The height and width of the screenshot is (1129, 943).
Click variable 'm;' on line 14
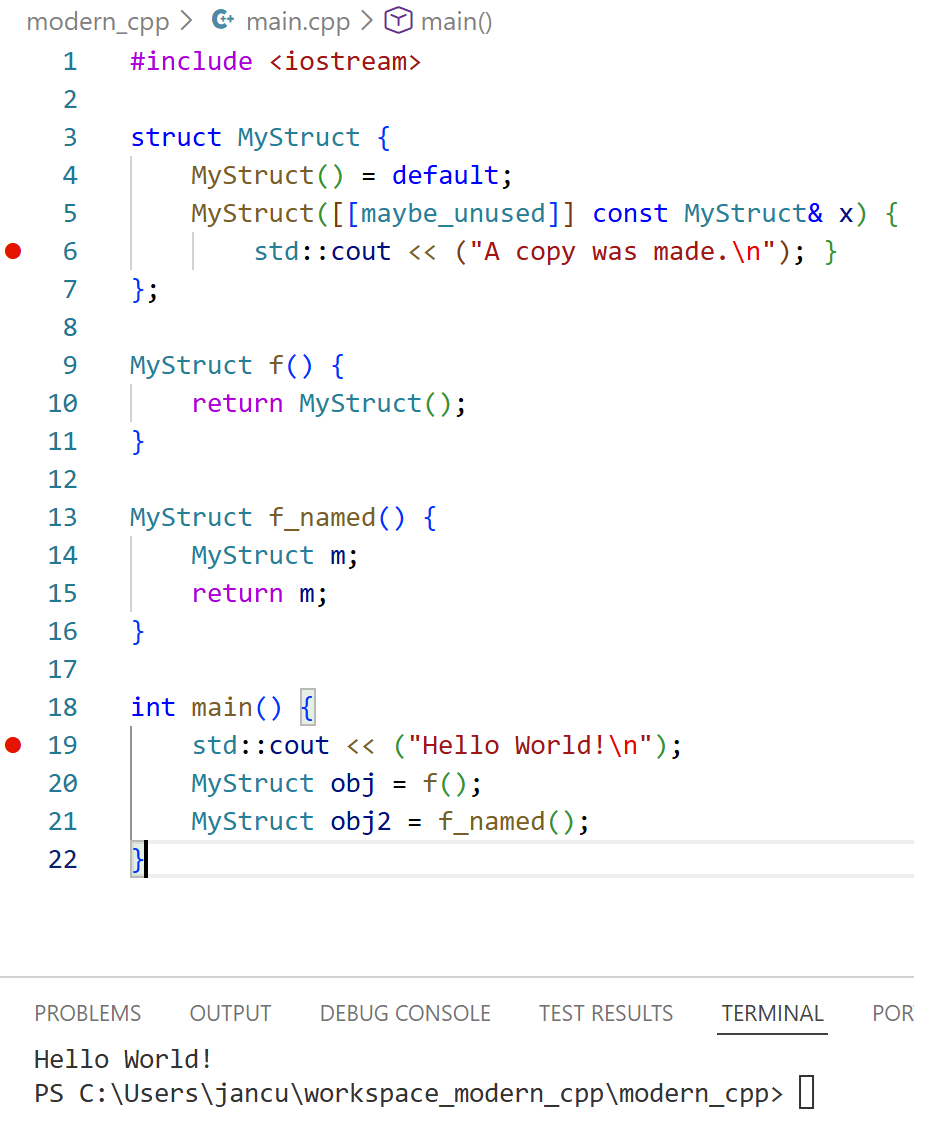[344, 556]
